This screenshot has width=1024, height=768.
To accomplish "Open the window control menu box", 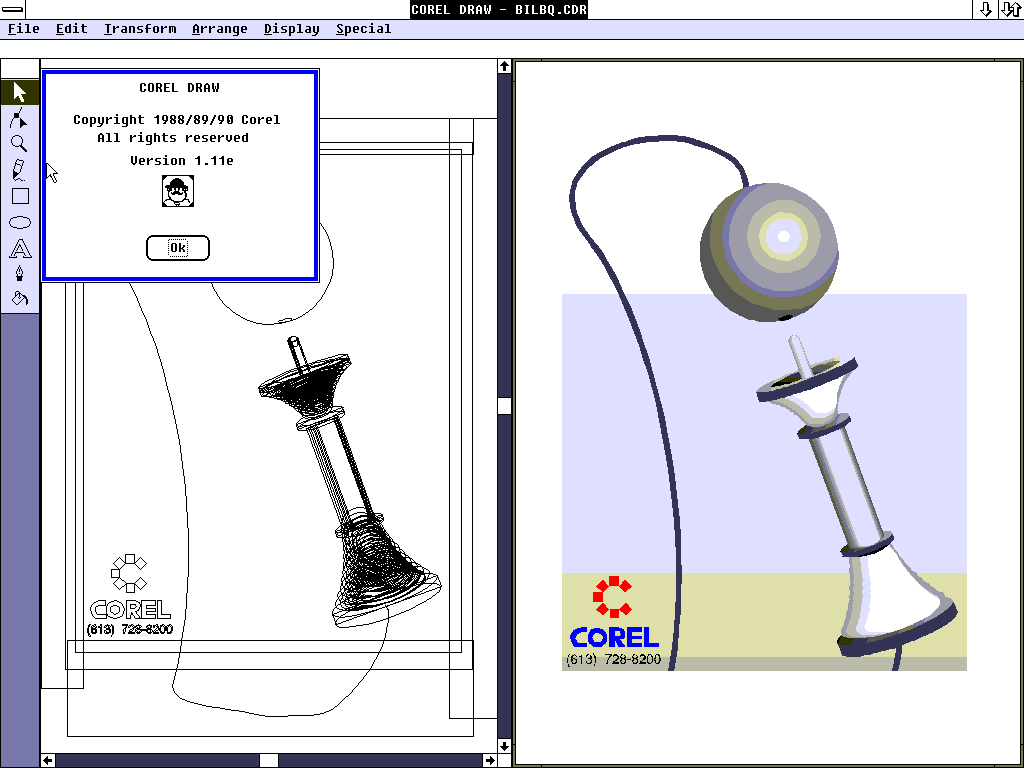I will click(13, 9).
